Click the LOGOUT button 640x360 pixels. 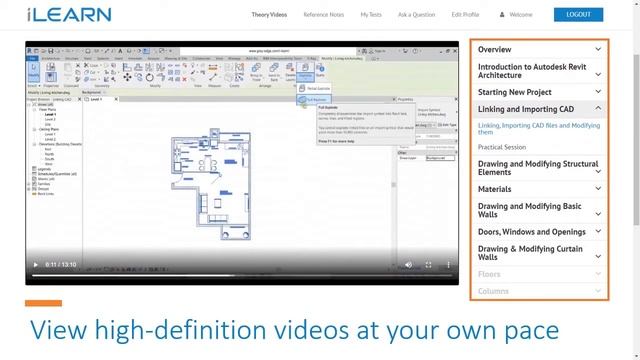tap(578, 15)
